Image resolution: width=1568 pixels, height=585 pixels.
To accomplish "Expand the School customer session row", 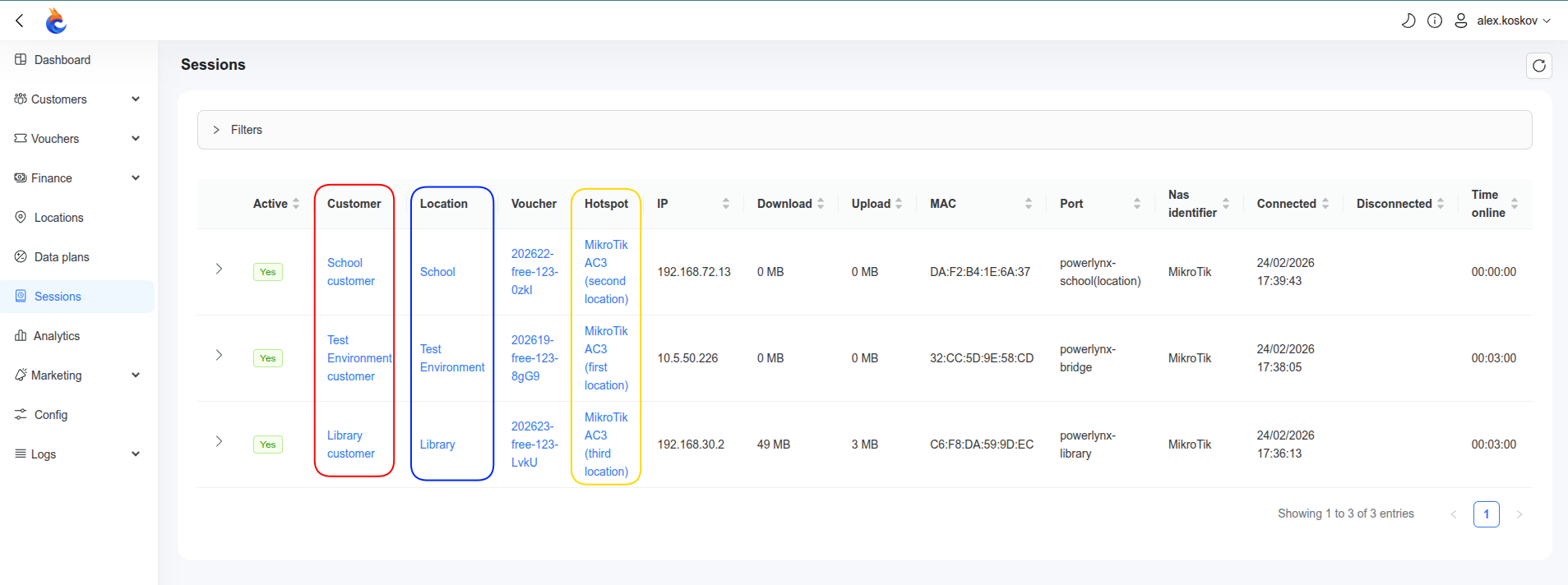I will 219,269.
